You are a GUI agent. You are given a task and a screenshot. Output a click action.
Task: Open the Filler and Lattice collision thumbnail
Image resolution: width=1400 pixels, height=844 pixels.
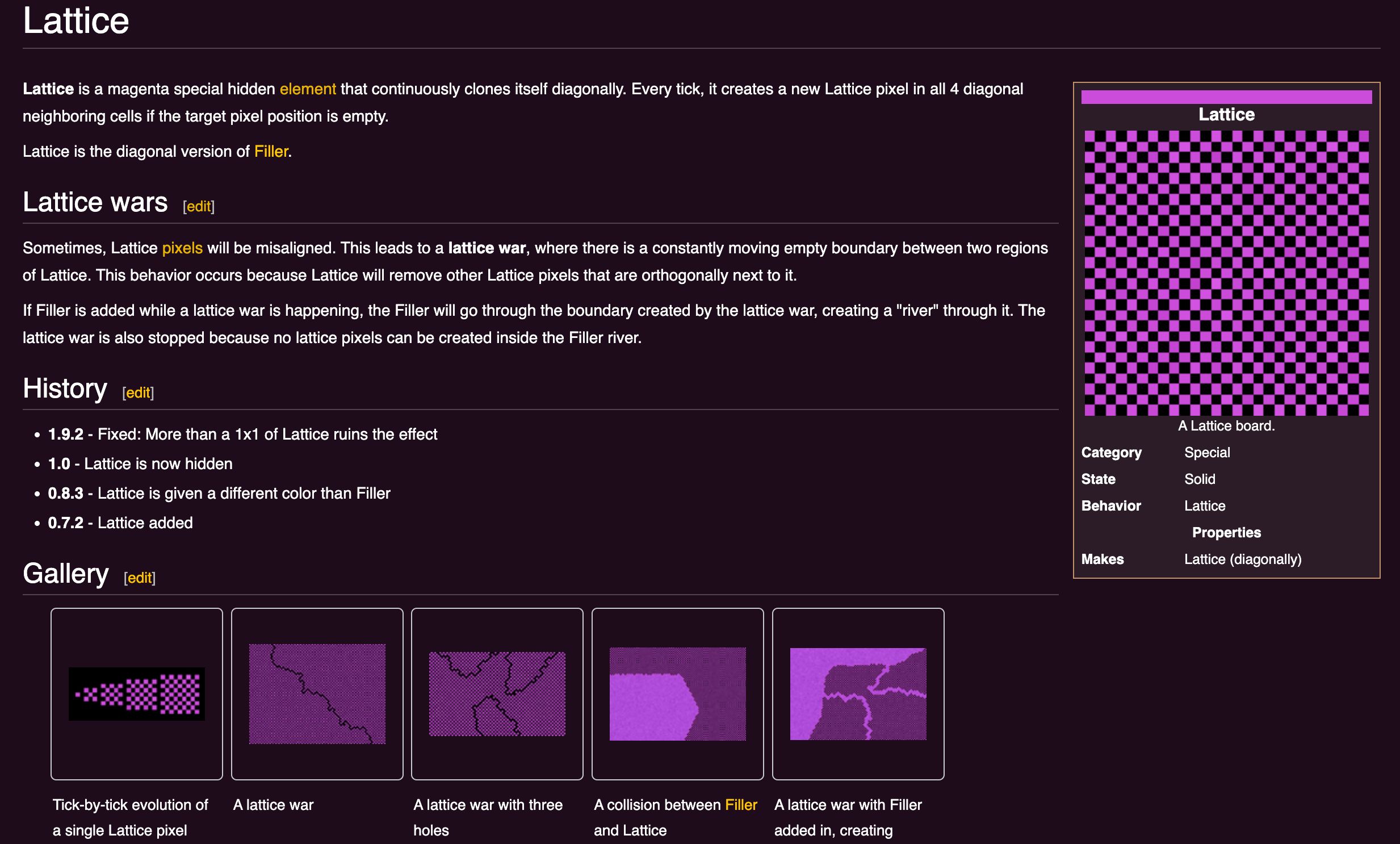pos(677,693)
